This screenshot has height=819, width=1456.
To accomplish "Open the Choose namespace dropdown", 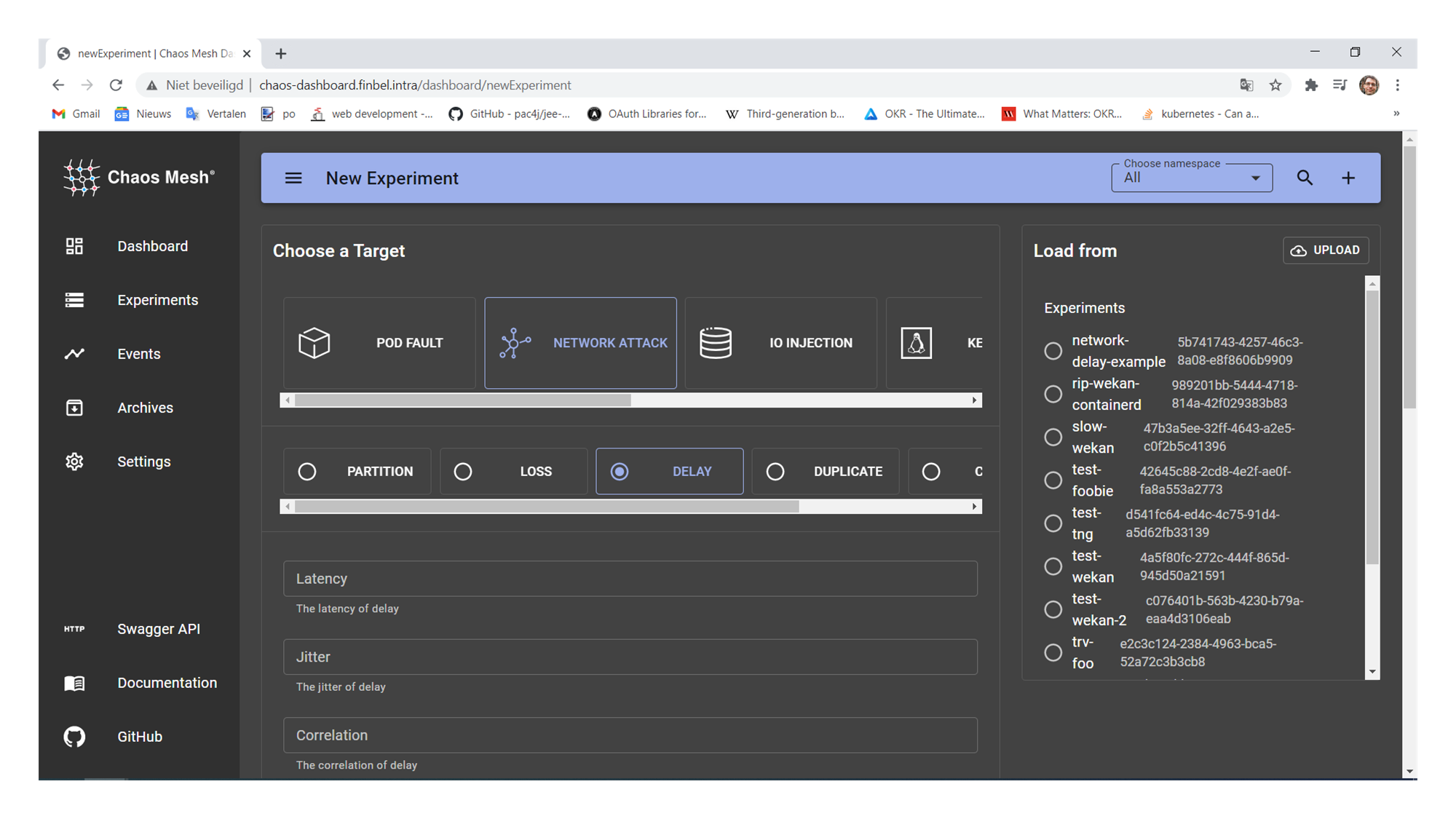I will (x=1191, y=178).
